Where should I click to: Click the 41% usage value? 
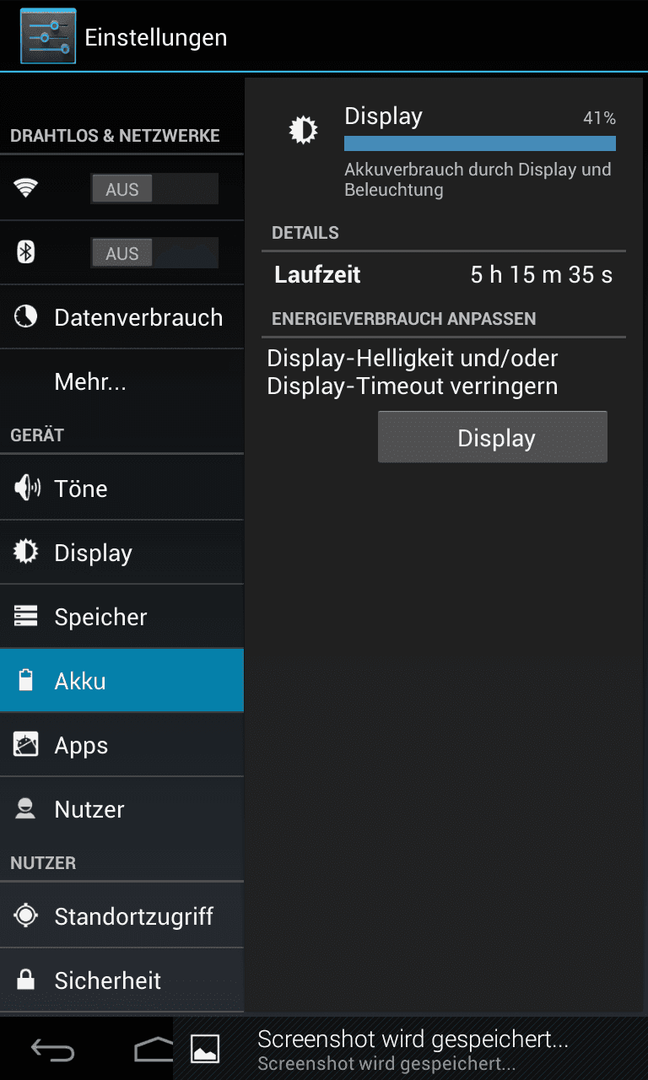click(599, 118)
